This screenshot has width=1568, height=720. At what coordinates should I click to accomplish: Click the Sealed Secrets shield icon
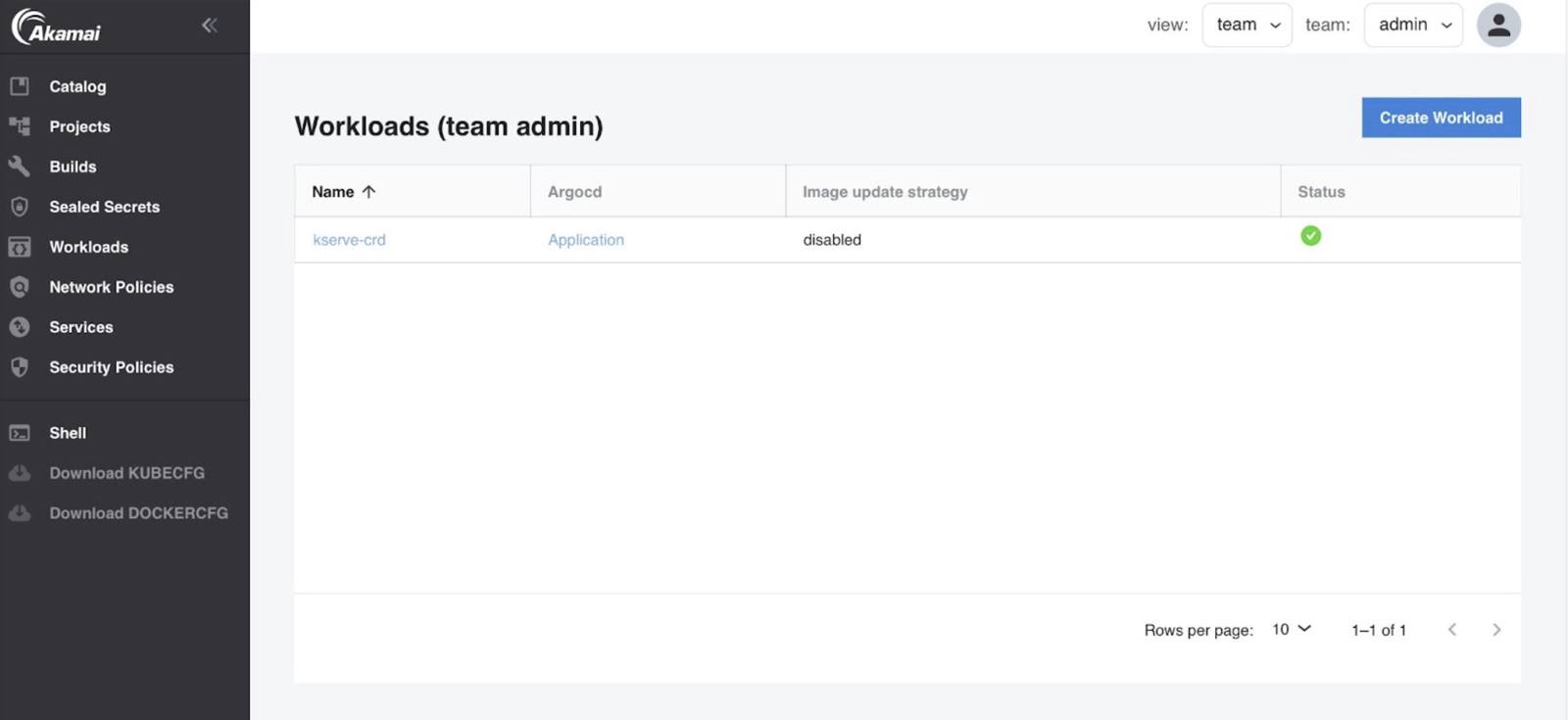coord(20,207)
